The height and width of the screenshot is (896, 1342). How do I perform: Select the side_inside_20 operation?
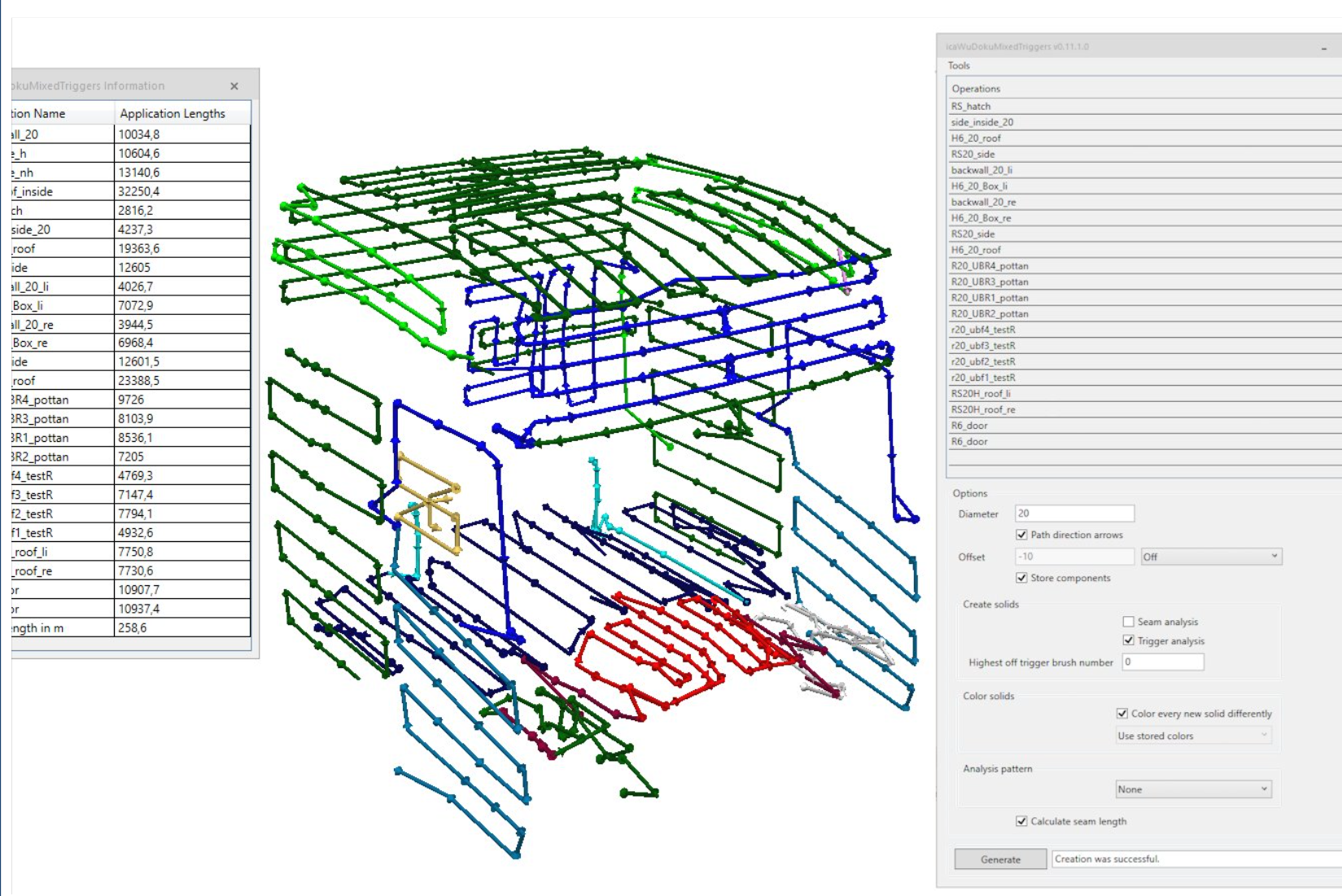click(x=982, y=123)
